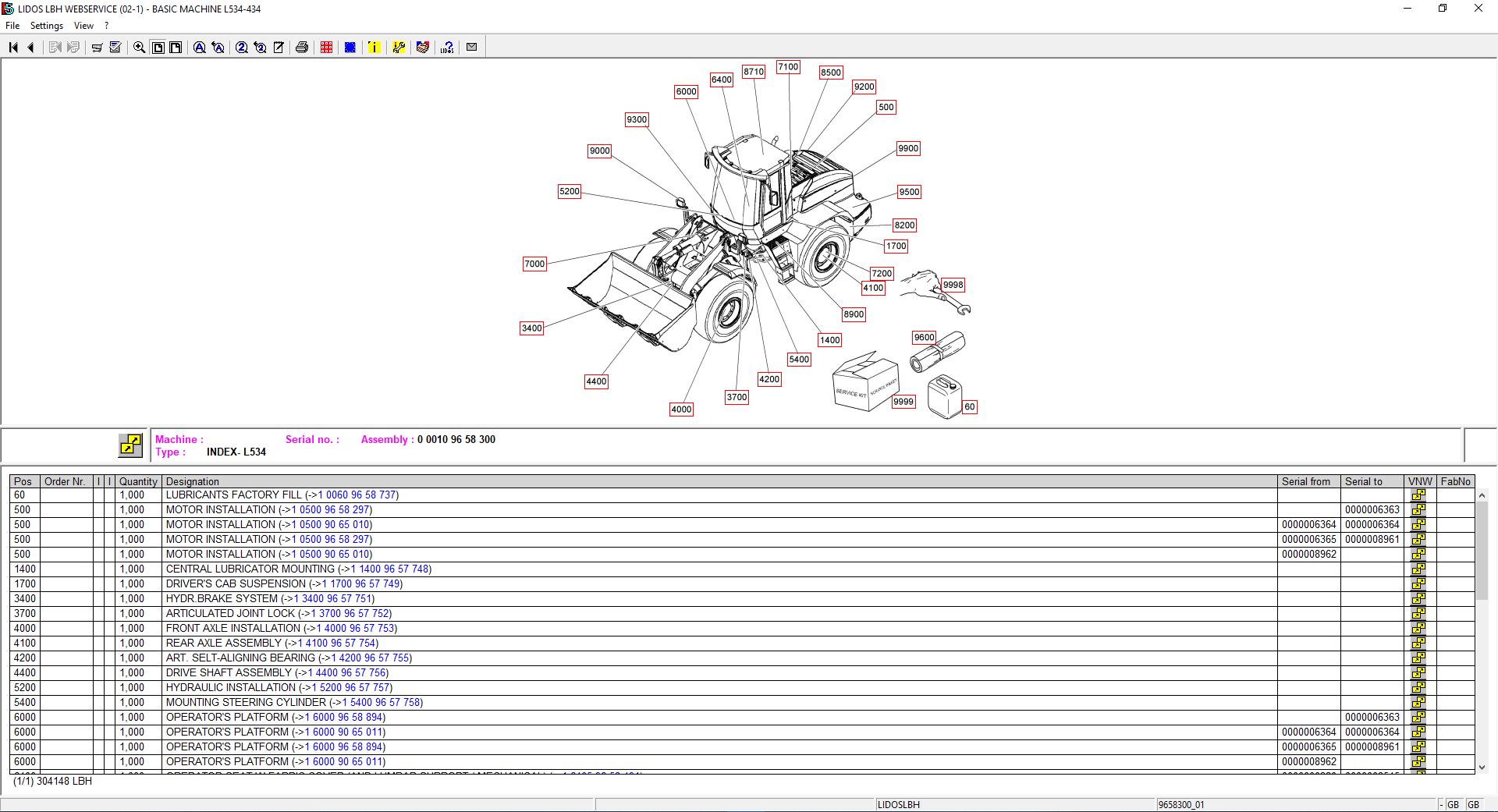Open the LIDOS help icon
Image resolution: width=1498 pixels, height=812 pixels.
click(x=446, y=47)
